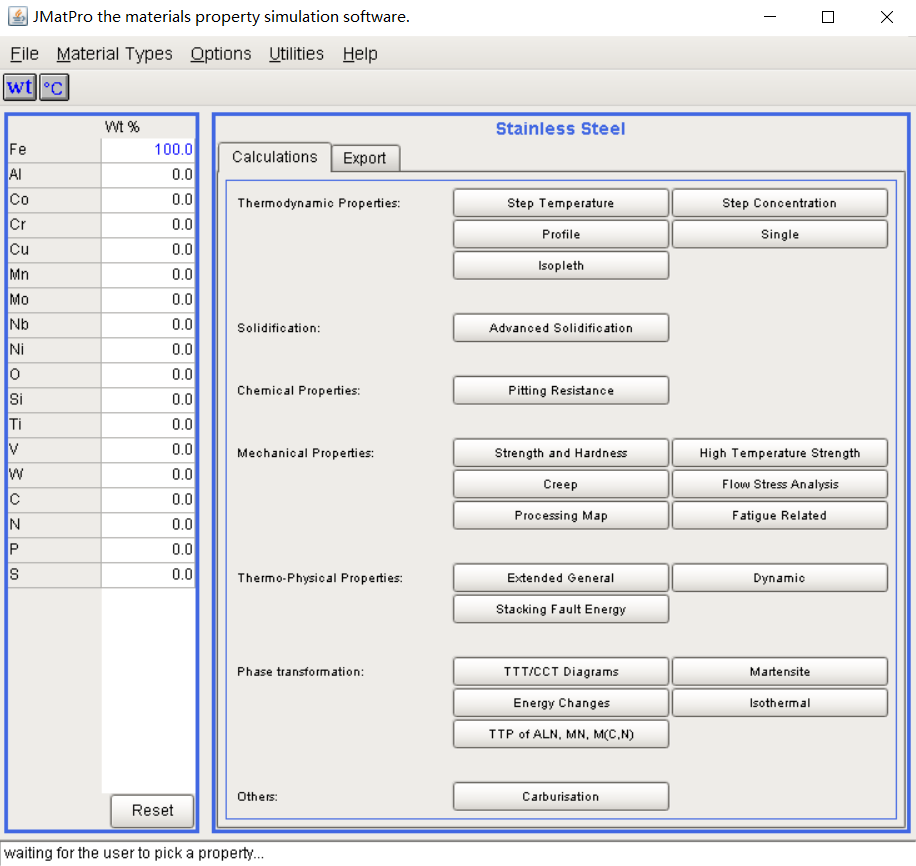Click the JMatPro Java title bar icon
The image size is (916, 866).
pyautogui.click(x=18, y=16)
